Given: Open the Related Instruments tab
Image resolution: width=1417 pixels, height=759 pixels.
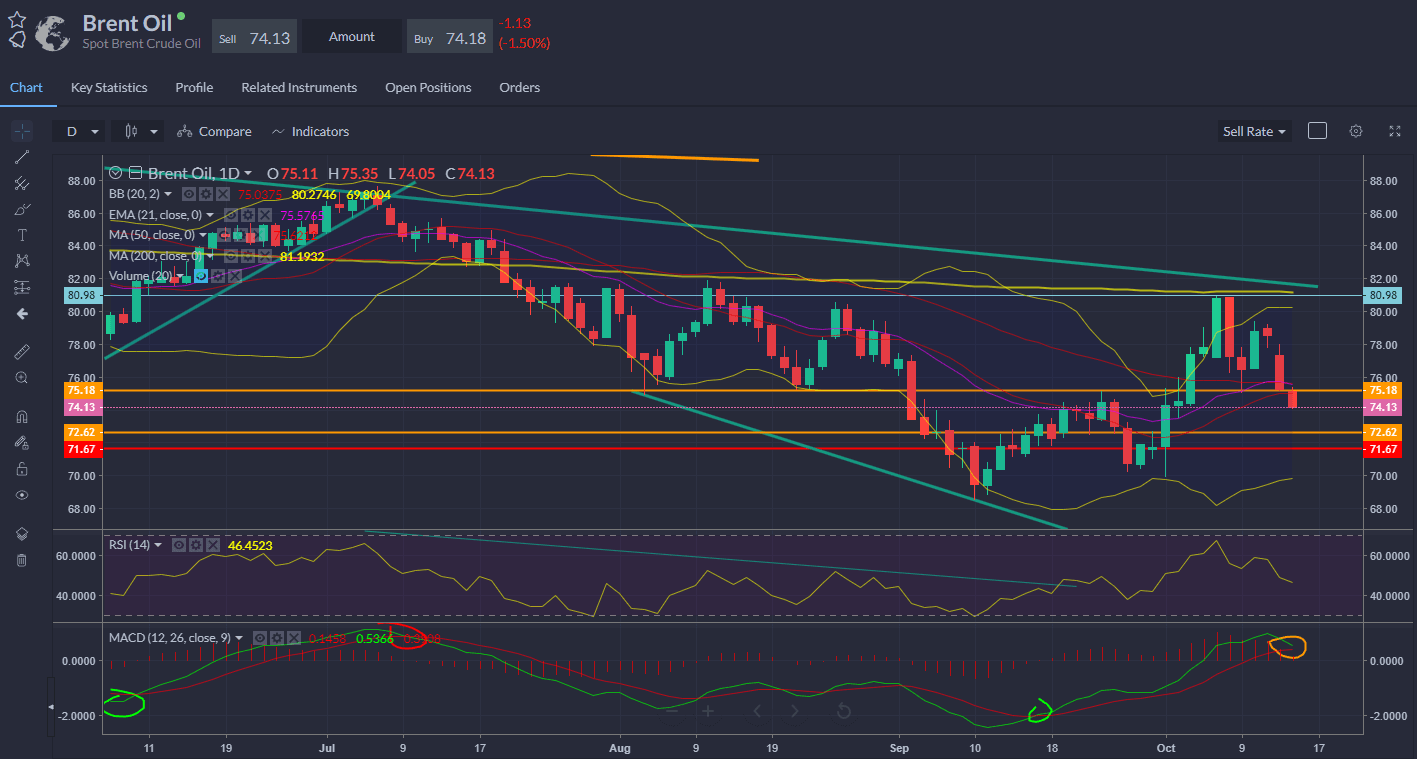Looking at the screenshot, I should point(299,88).
